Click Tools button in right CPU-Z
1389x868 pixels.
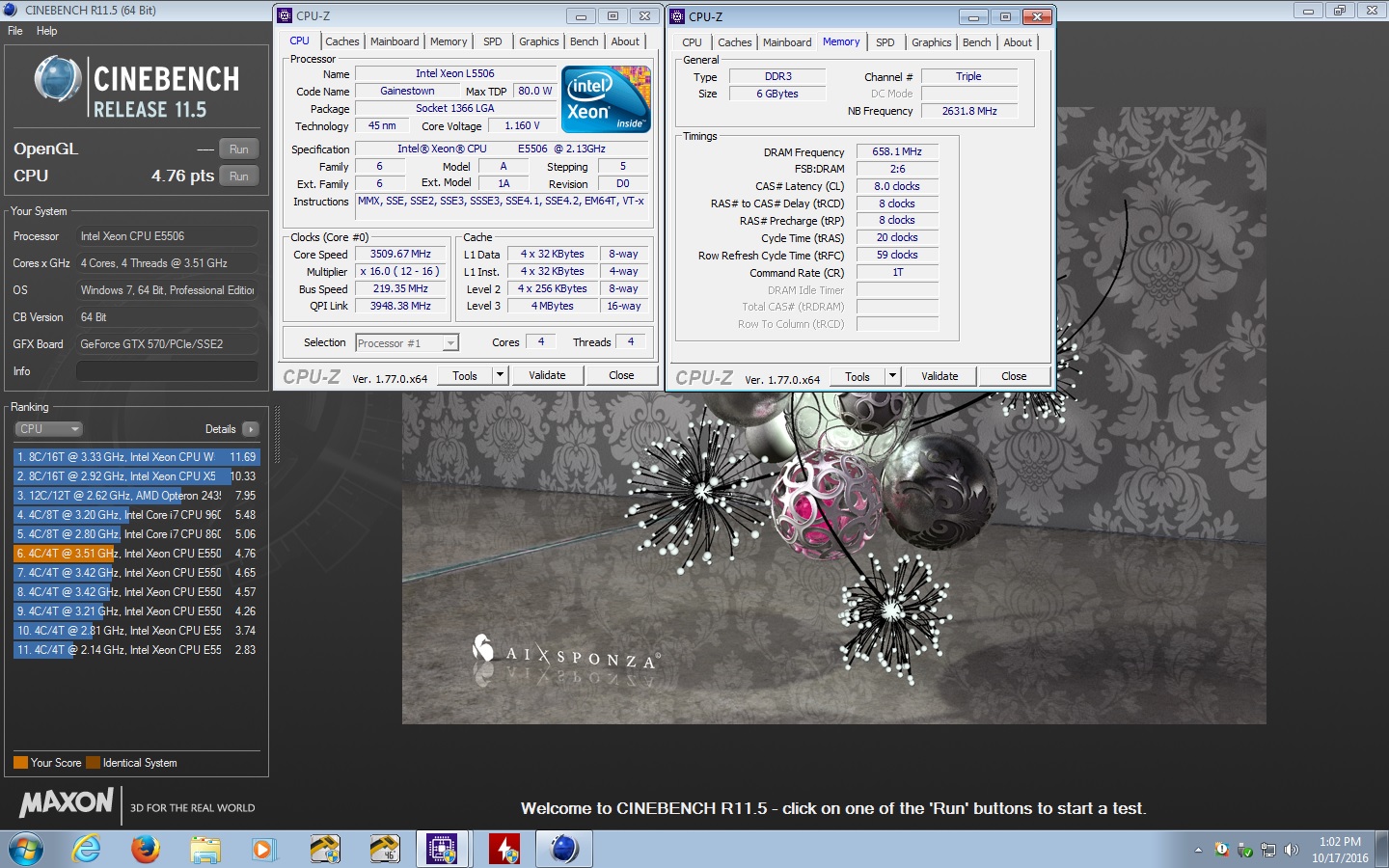(x=858, y=376)
